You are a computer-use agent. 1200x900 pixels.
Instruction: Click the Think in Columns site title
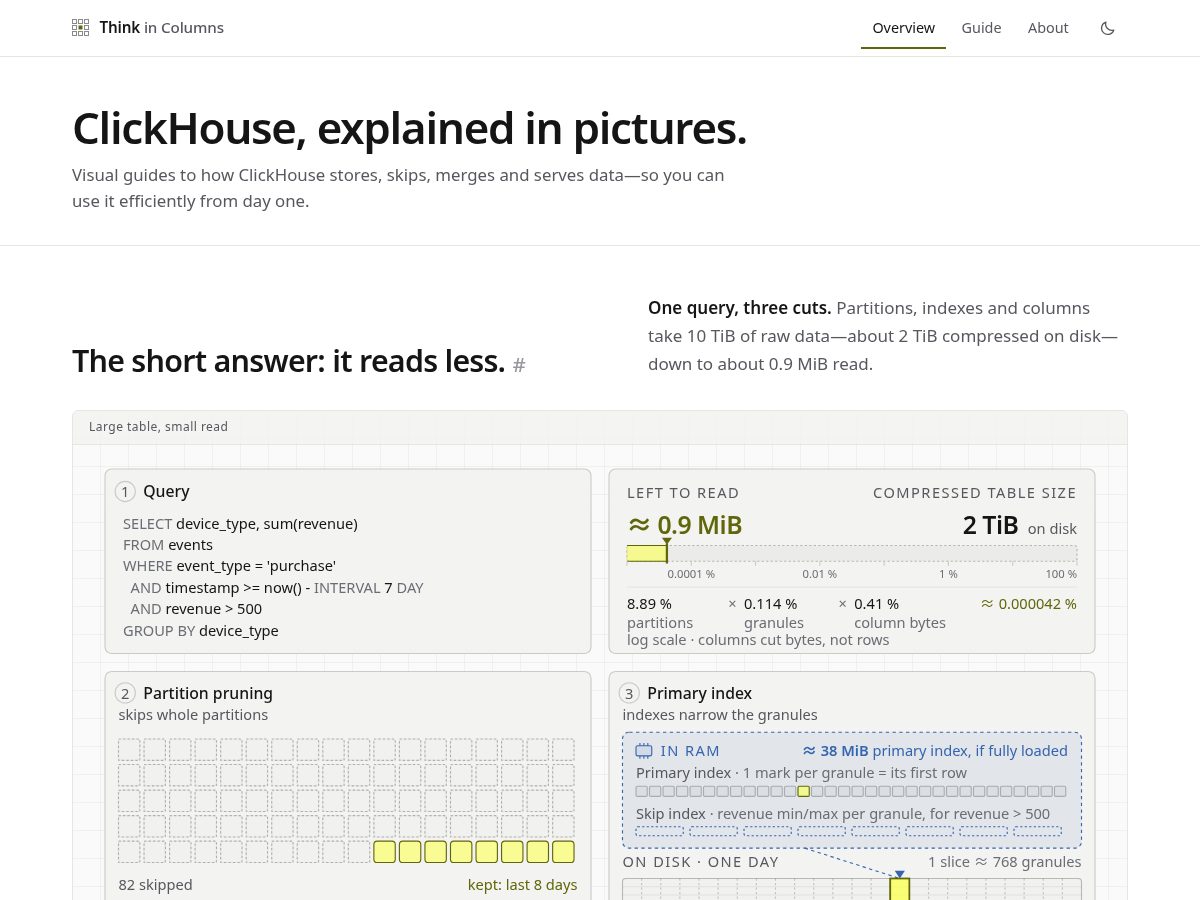point(162,28)
